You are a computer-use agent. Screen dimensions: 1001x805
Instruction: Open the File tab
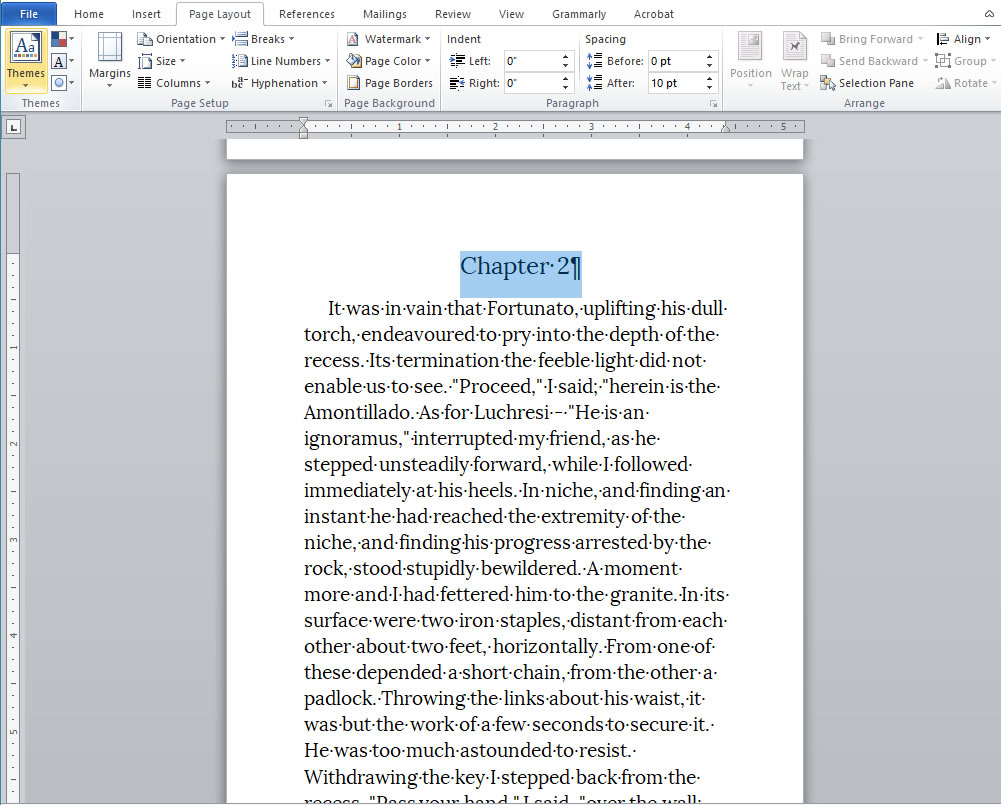29,14
